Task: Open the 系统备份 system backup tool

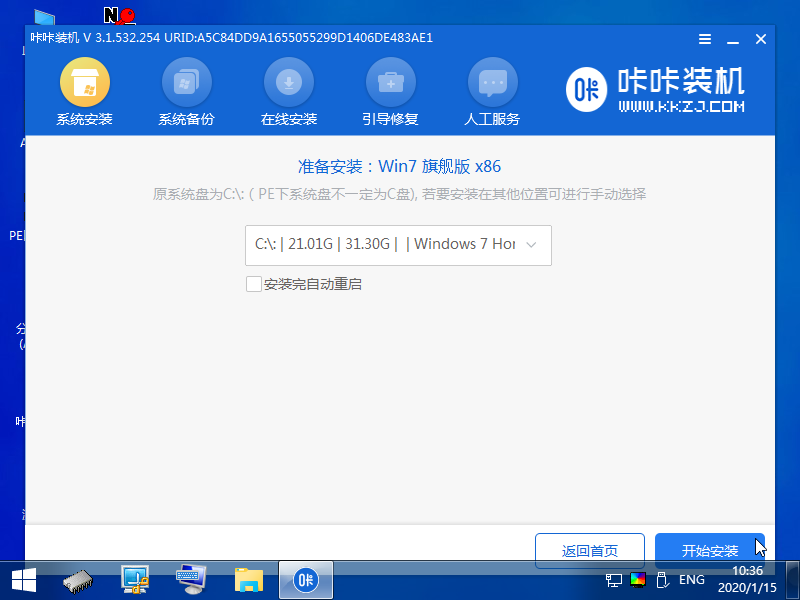Action: coord(187,90)
